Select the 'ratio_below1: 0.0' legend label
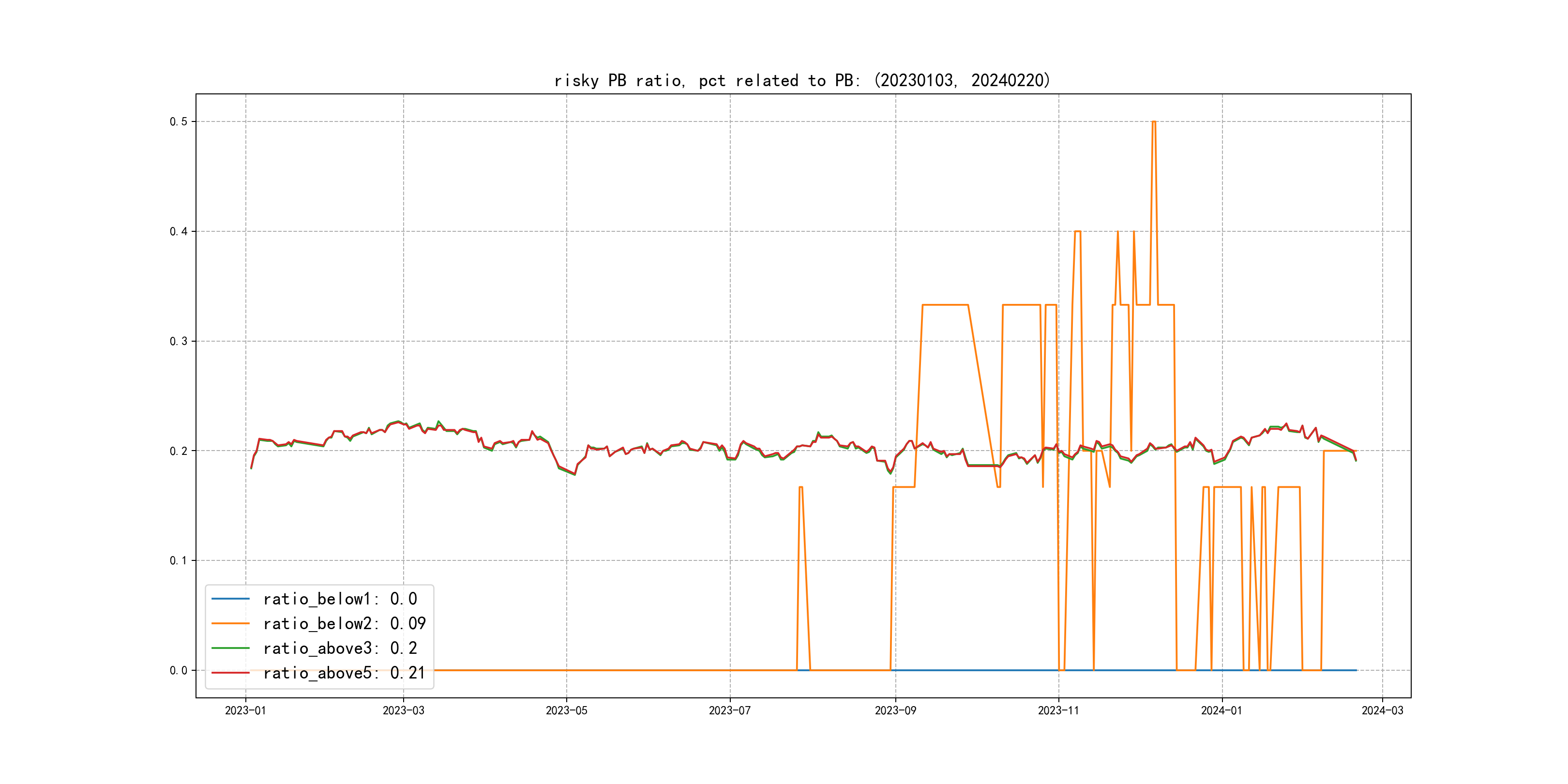This screenshot has width=1568, height=784. pyautogui.click(x=340, y=599)
